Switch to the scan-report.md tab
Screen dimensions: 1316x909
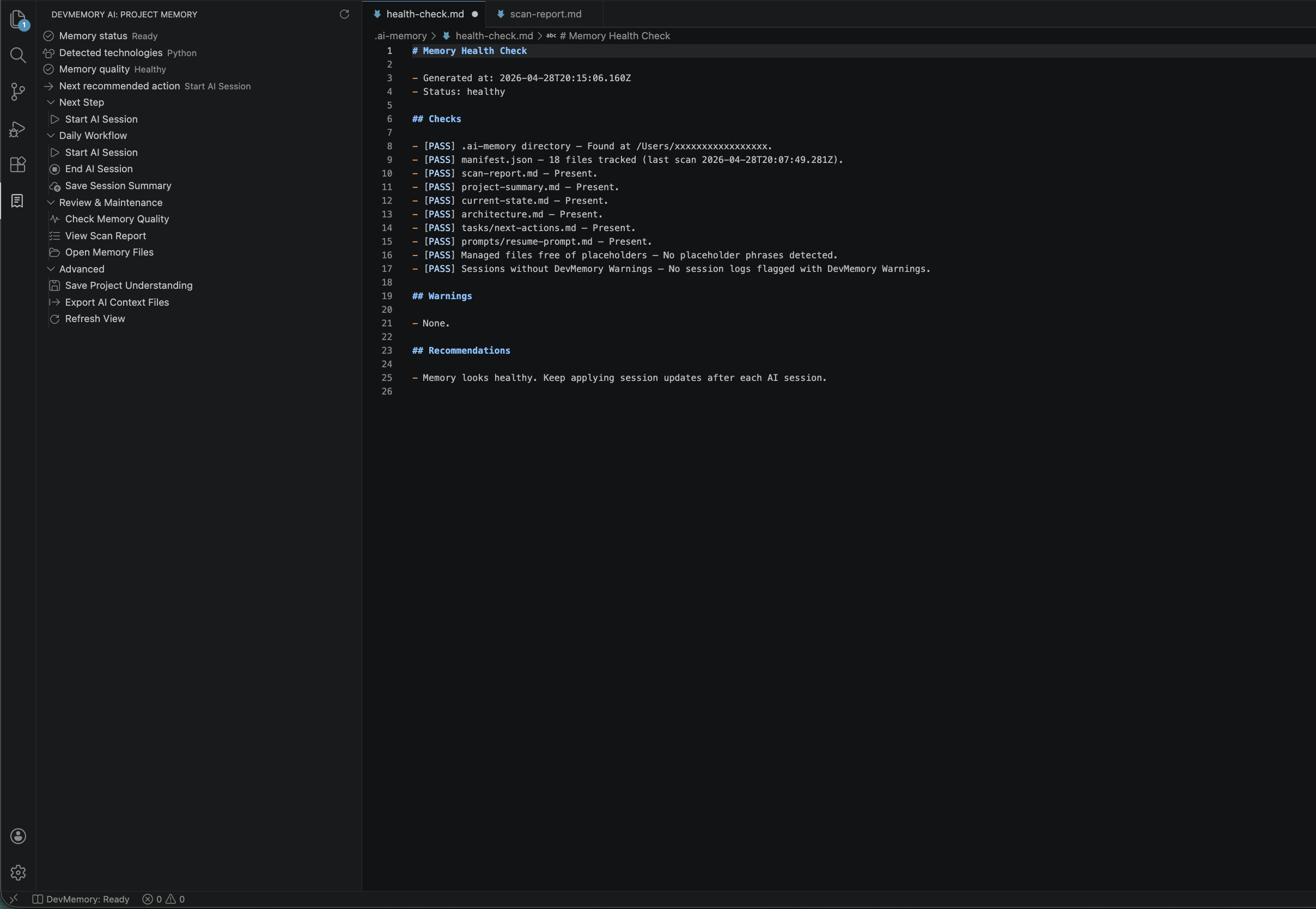(545, 14)
